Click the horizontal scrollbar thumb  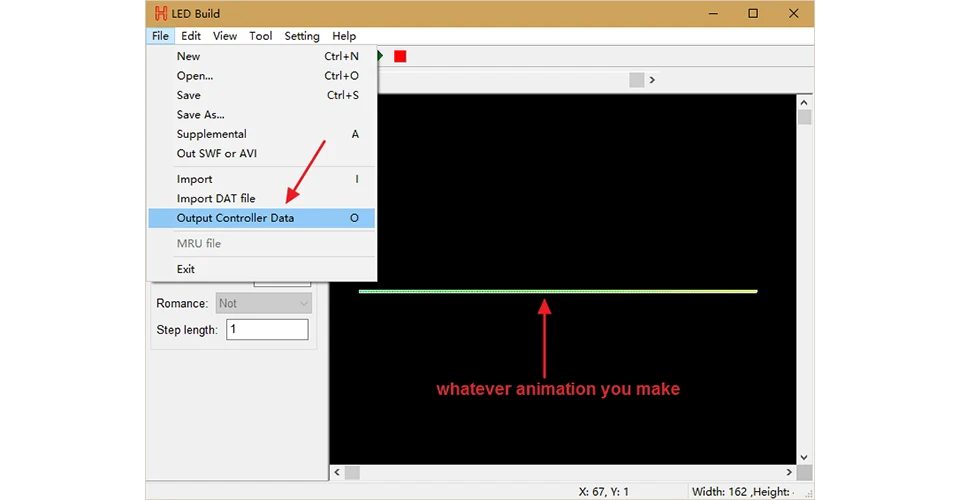352,472
